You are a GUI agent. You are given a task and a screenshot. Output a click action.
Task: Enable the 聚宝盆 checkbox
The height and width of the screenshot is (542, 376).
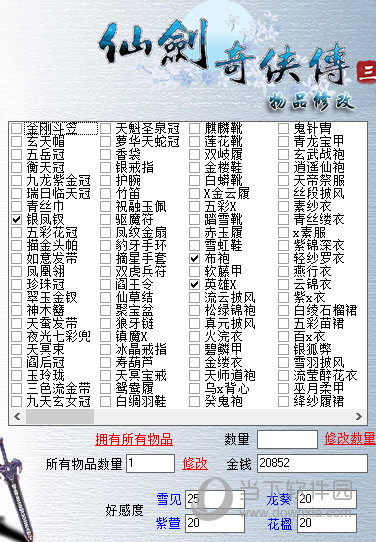click(105, 310)
